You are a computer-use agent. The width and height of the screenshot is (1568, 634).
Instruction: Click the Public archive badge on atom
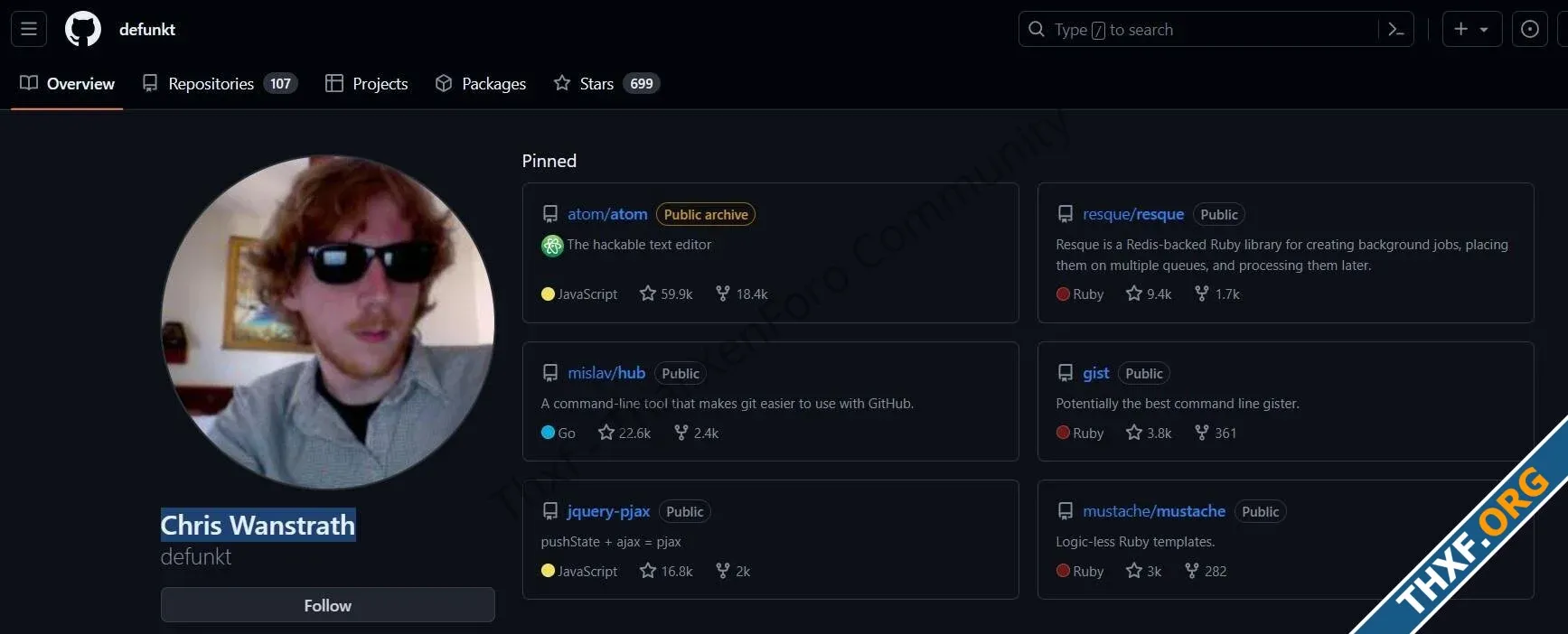706,214
